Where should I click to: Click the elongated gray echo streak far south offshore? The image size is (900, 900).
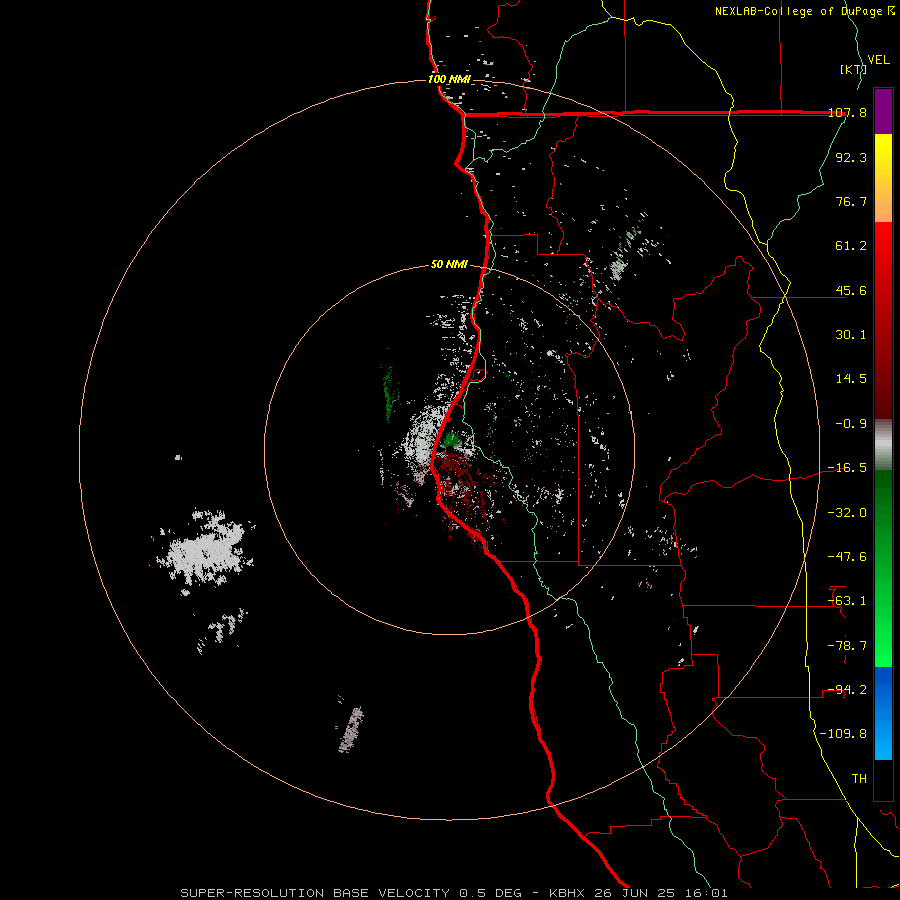351,730
